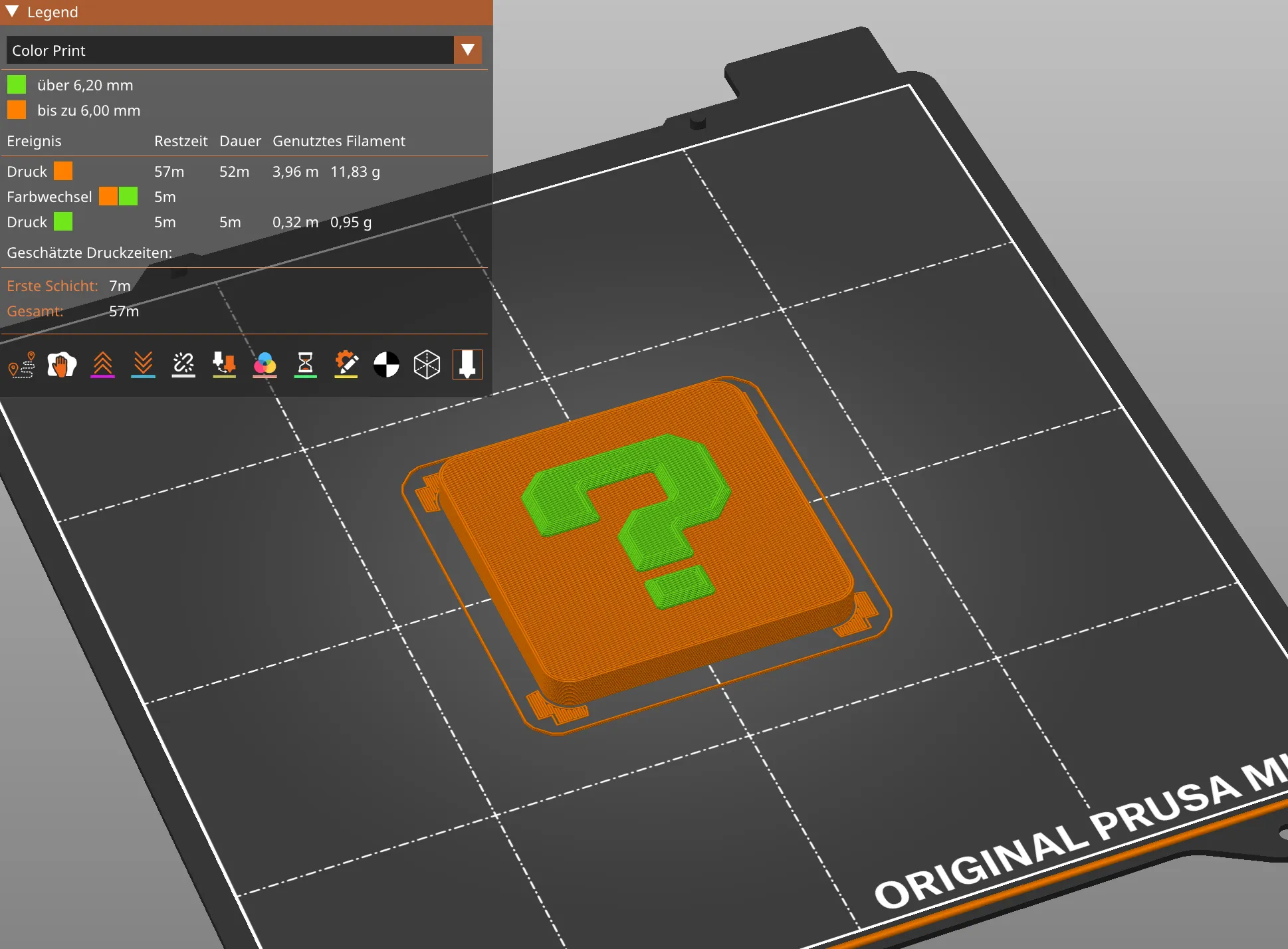Collapse the Legend panel triangle
1288x949 pixels.
12,12
